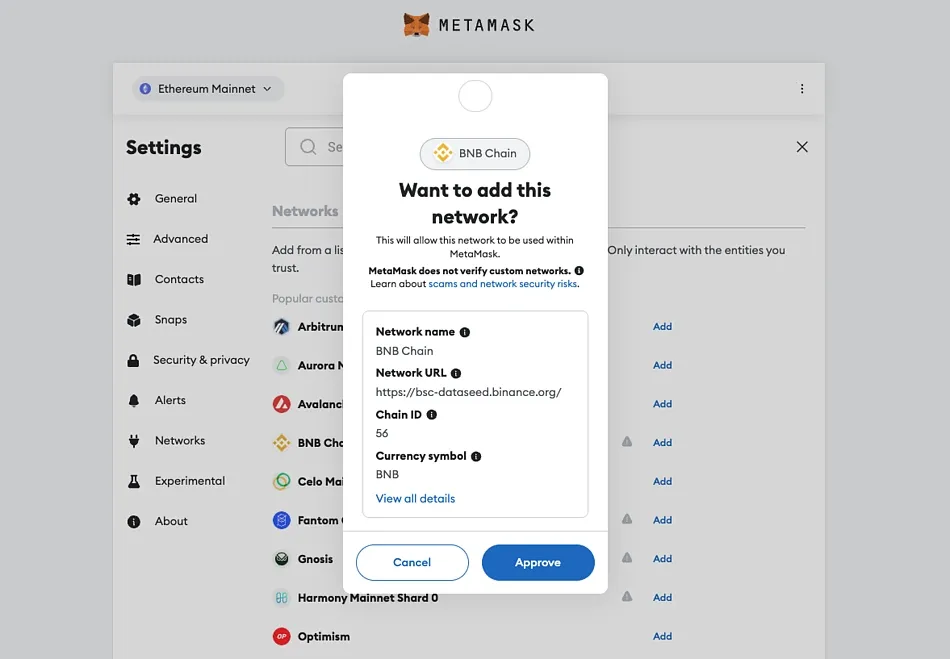This screenshot has height=659, width=950.
Task: Approve adding the BNB Chain network
Action: [x=538, y=562]
